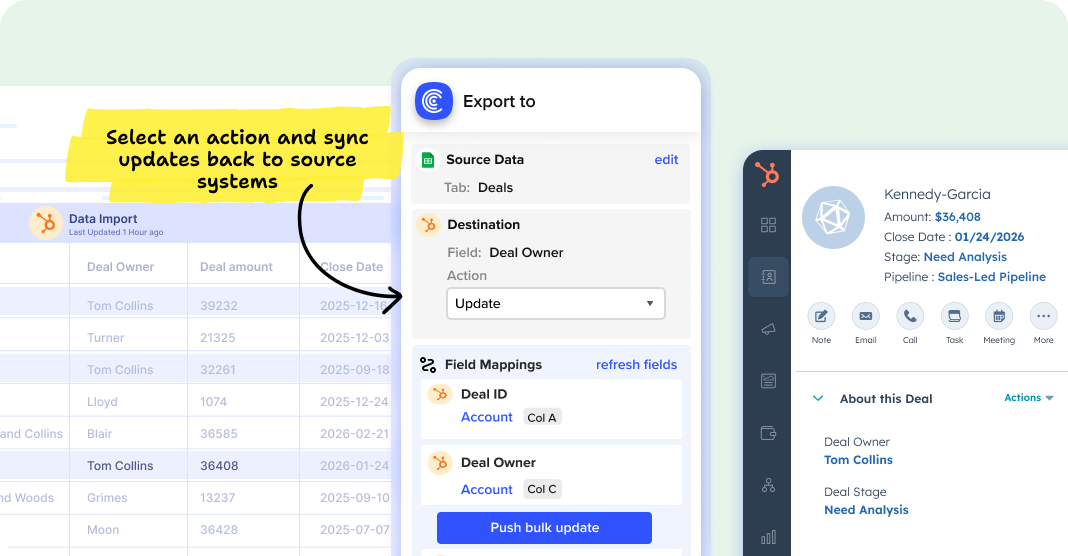Open the content page icon in sidebar

tap(768, 381)
